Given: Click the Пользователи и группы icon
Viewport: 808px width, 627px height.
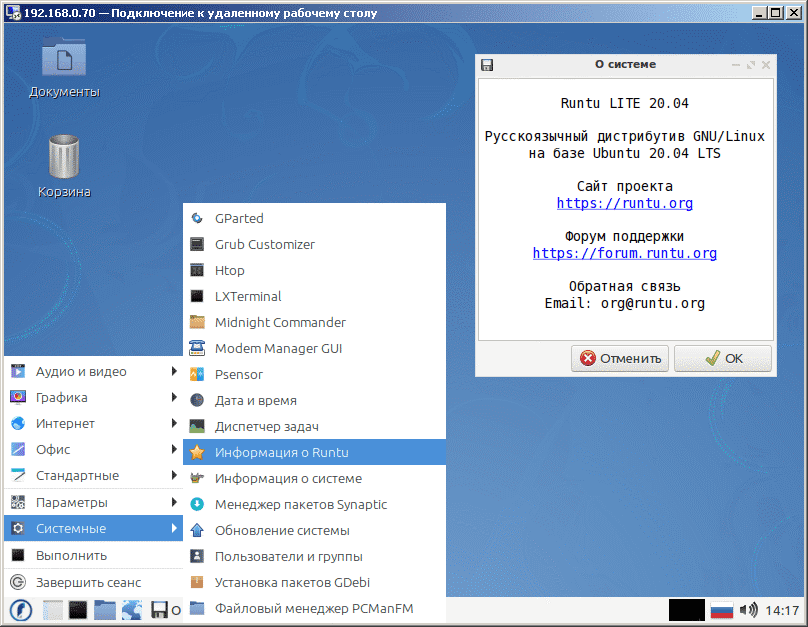Looking at the screenshot, I should pos(197,556).
